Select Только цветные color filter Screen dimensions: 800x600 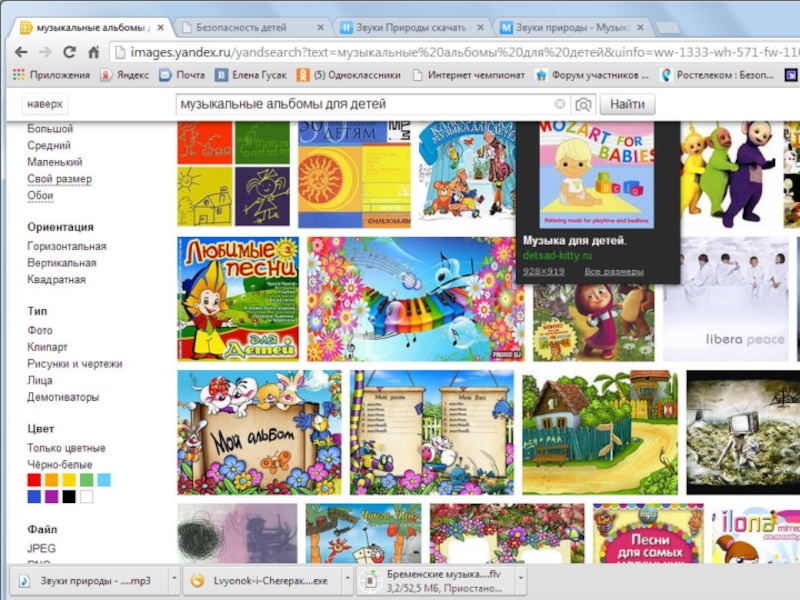[x=66, y=448]
